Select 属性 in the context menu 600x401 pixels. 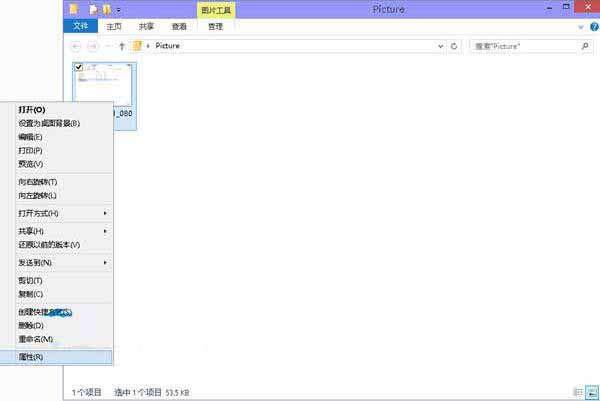(31, 357)
